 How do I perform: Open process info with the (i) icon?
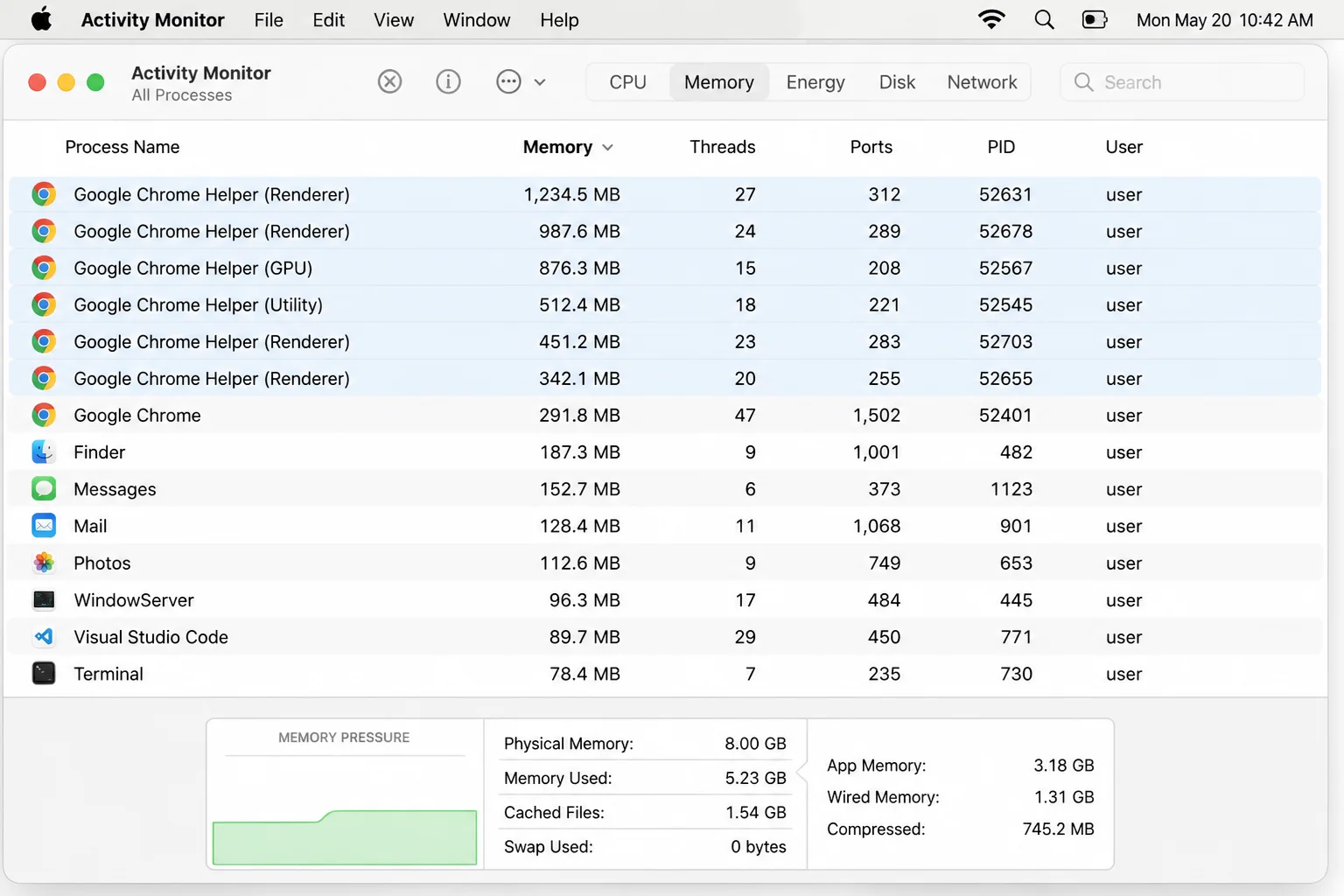coord(448,81)
